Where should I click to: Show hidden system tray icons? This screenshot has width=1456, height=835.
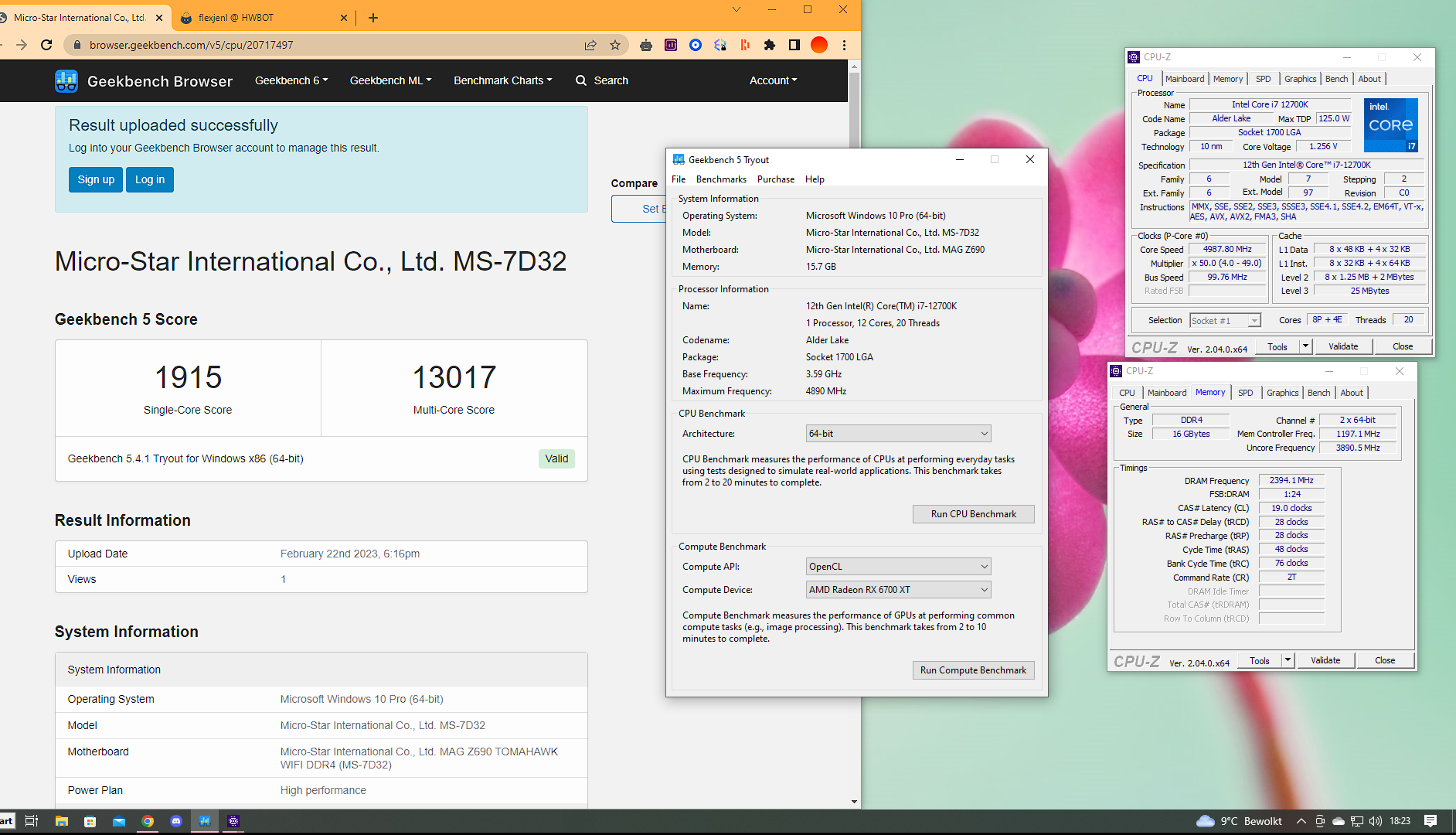[1301, 821]
